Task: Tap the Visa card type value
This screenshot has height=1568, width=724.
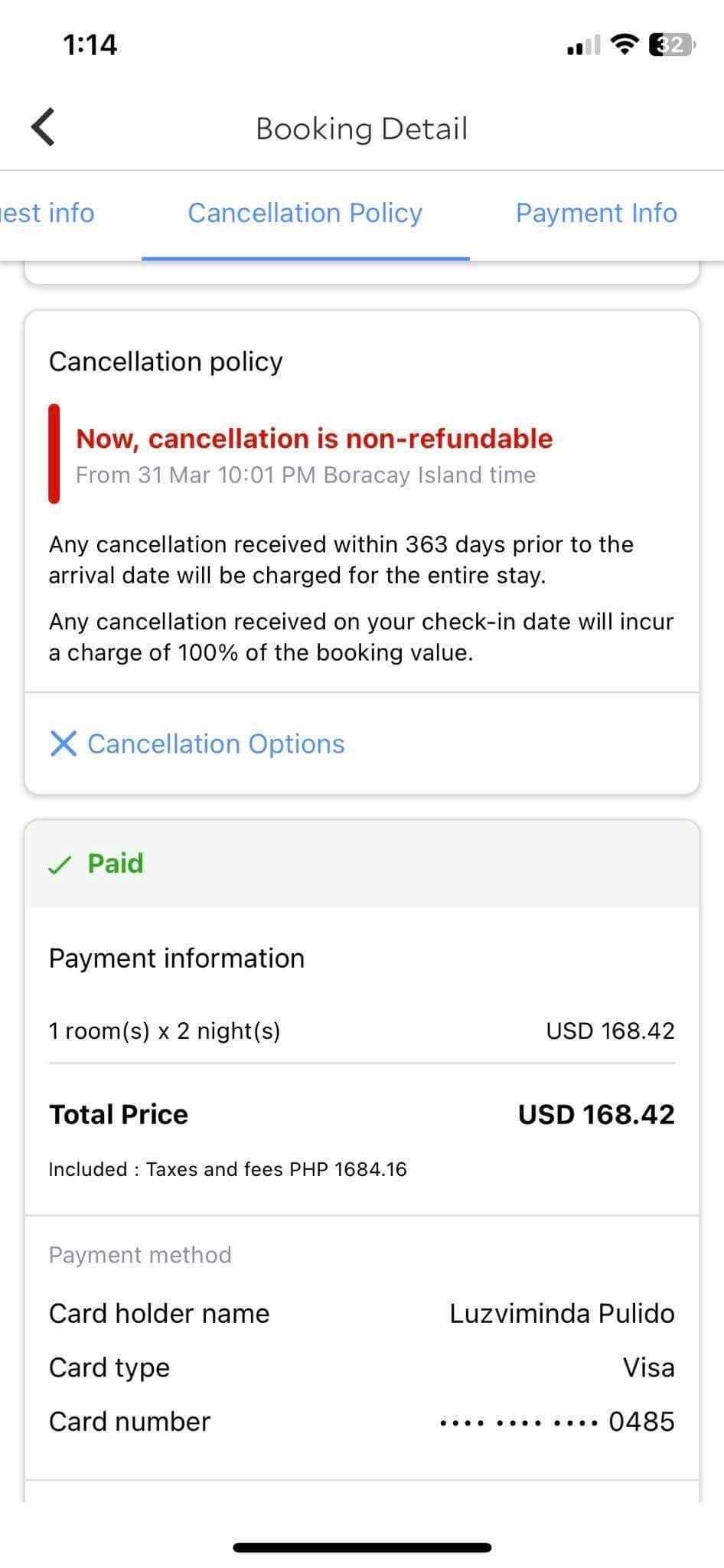Action: coord(648,1367)
